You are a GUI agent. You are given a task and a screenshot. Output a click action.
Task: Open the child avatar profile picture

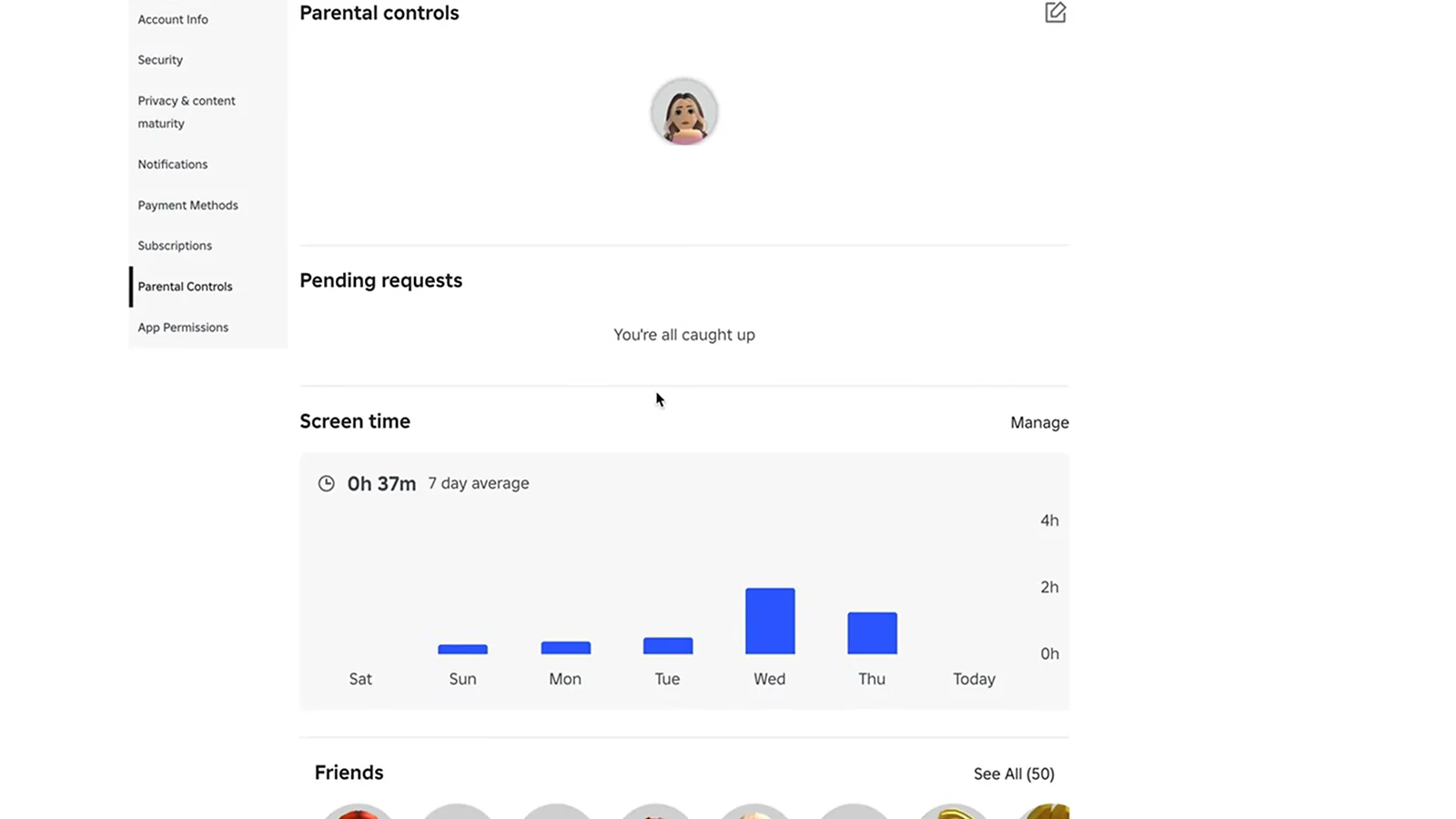click(x=684, y=112)
